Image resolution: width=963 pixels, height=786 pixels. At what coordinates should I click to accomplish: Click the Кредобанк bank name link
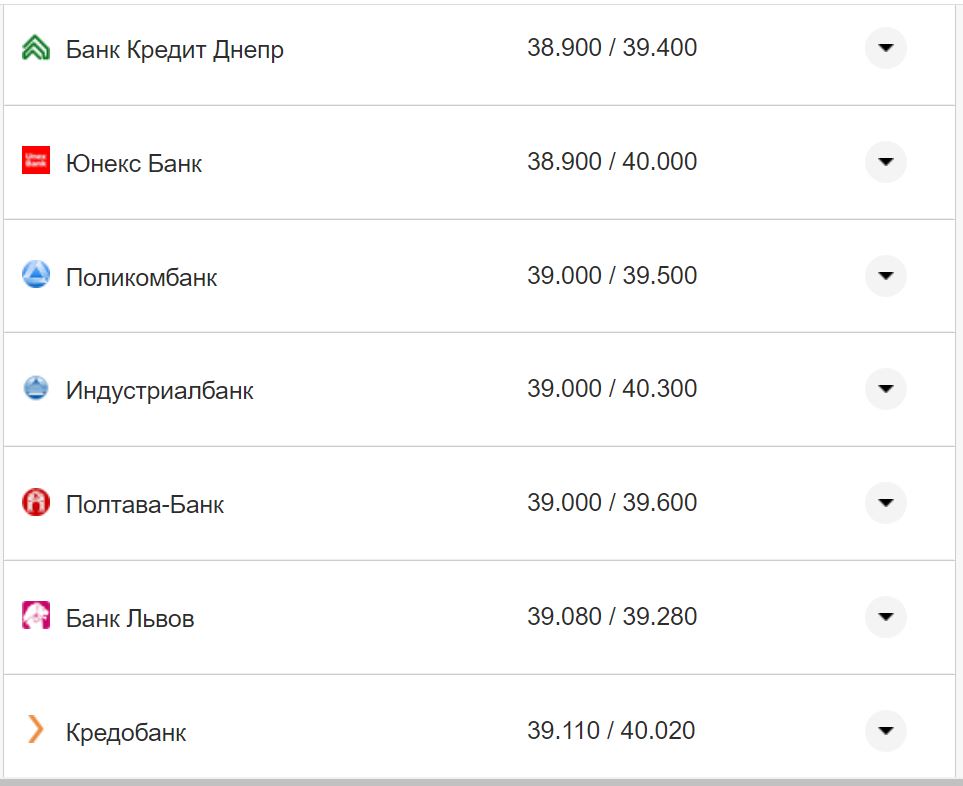[x=124, y=731]
